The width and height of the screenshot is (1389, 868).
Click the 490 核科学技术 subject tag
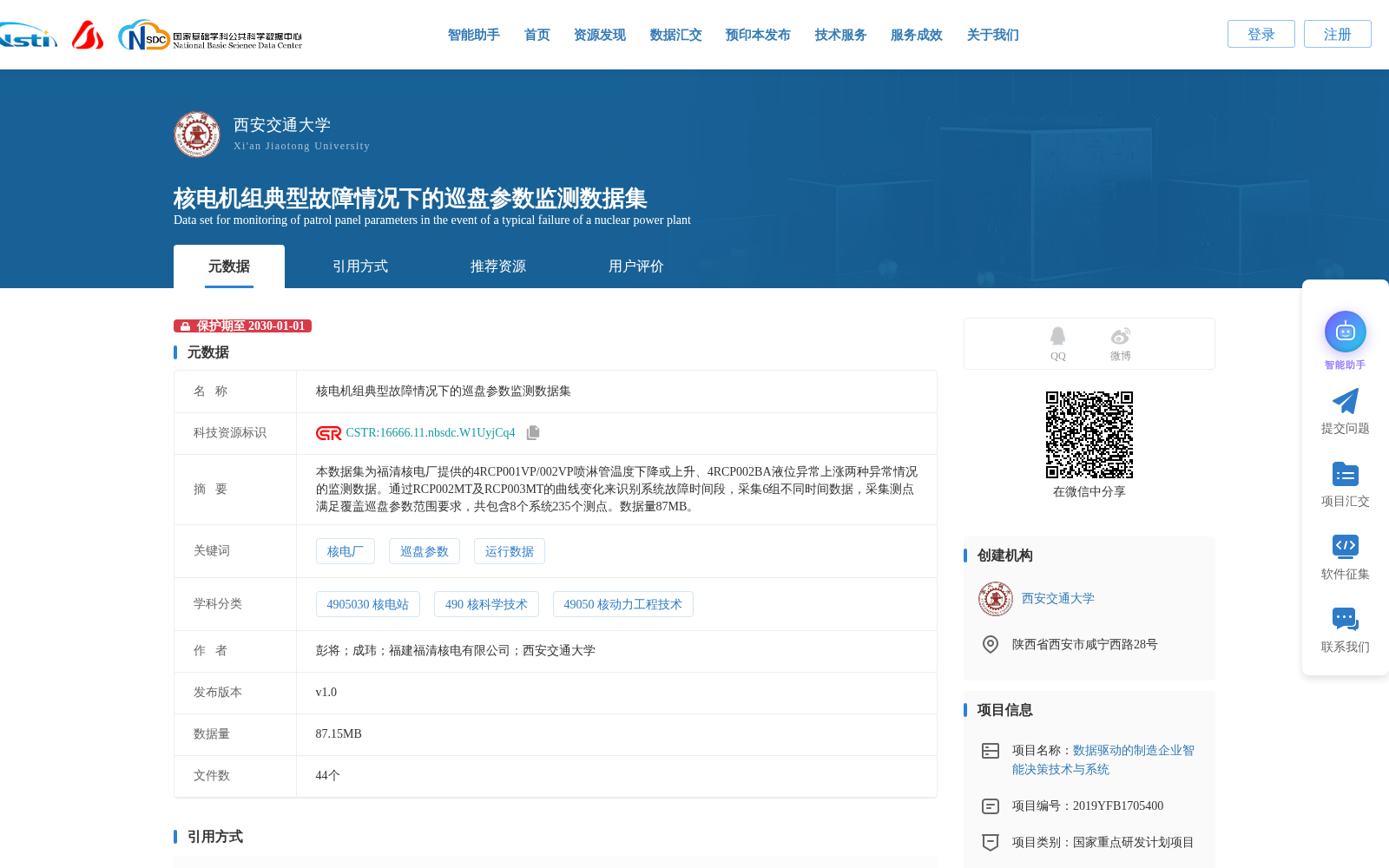pos(486,604)
